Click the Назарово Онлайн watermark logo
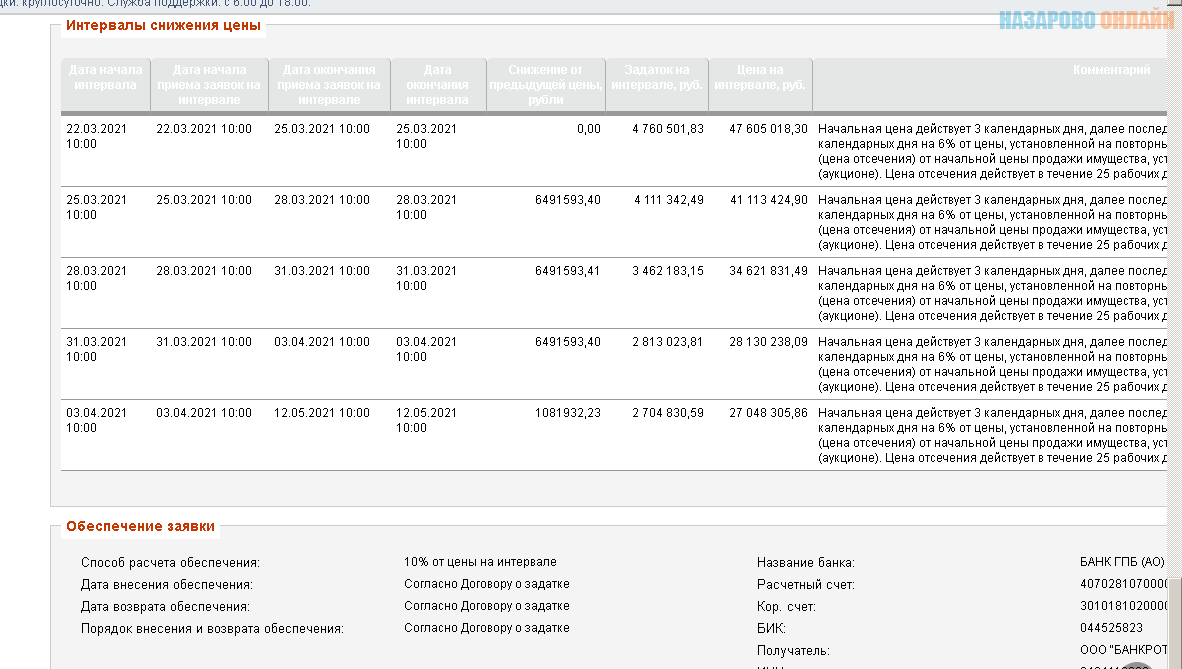 pos(1088,20)
